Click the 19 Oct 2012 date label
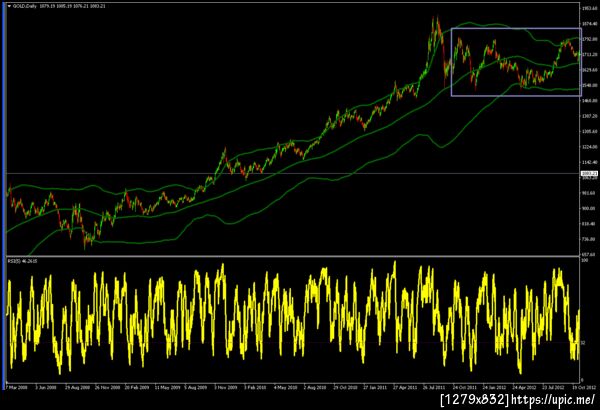Viewport: 600px width, 410px height. click(584, 387)
